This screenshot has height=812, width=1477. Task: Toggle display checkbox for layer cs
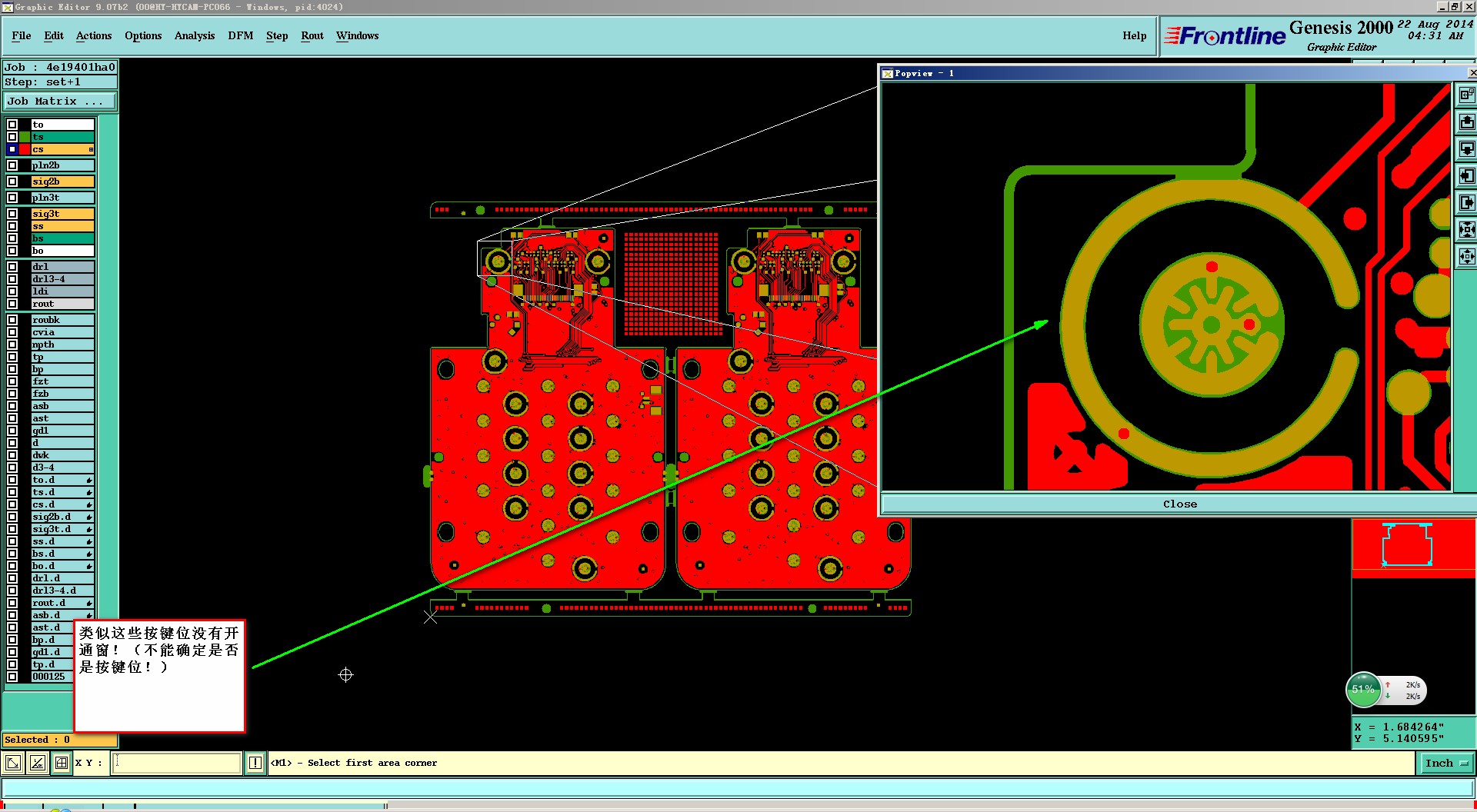(x=12, y=149)
